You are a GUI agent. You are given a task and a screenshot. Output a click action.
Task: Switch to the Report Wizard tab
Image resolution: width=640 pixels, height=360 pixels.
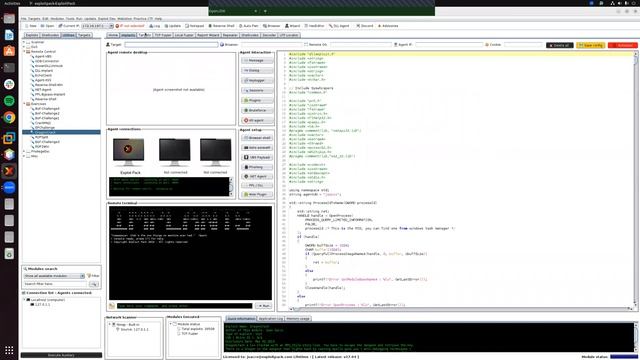(208, 36)
